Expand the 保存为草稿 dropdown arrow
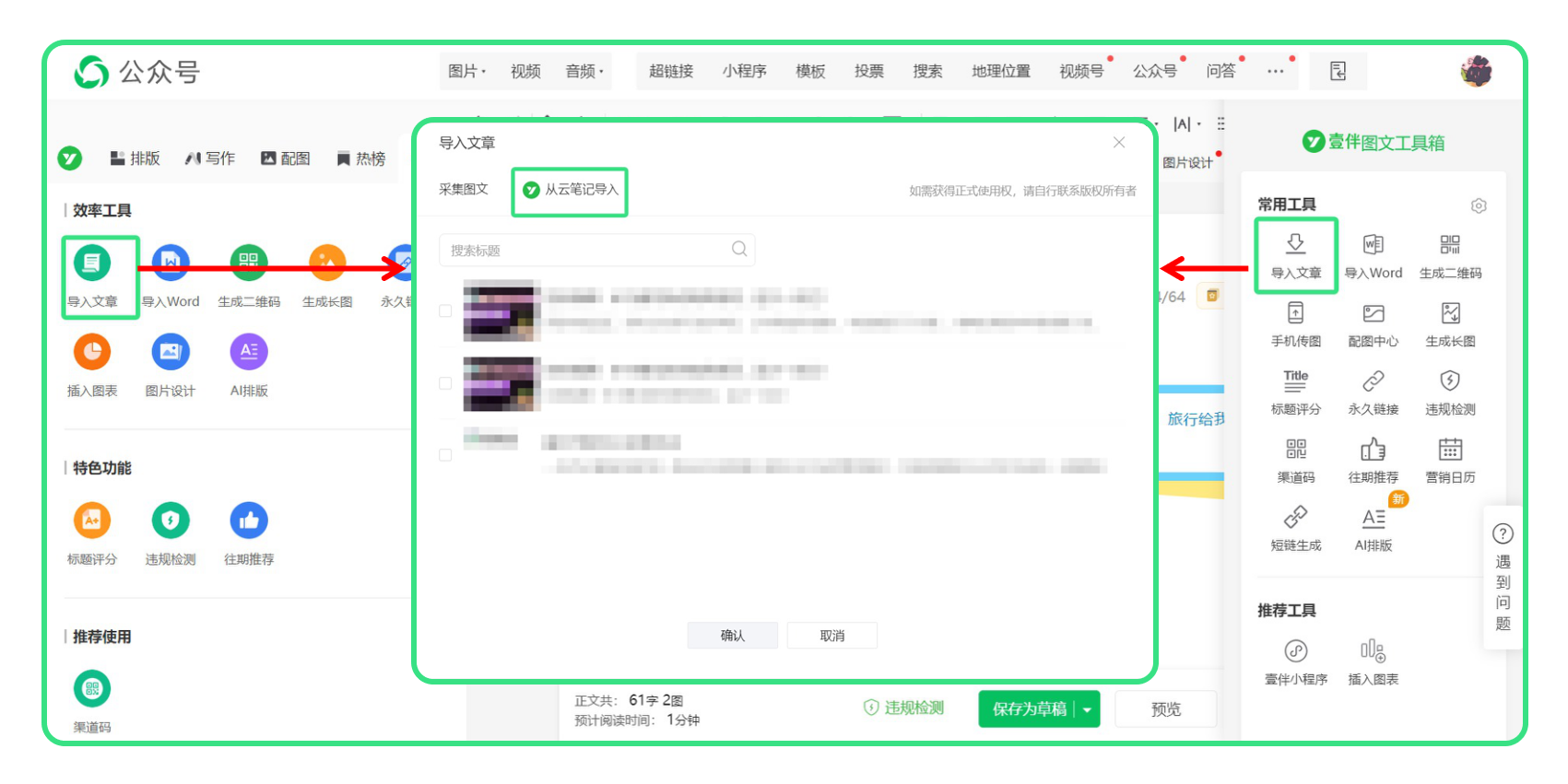The height and width of the screenshot is (784, 1568). pyautogui.click(x=1088, y=709)
